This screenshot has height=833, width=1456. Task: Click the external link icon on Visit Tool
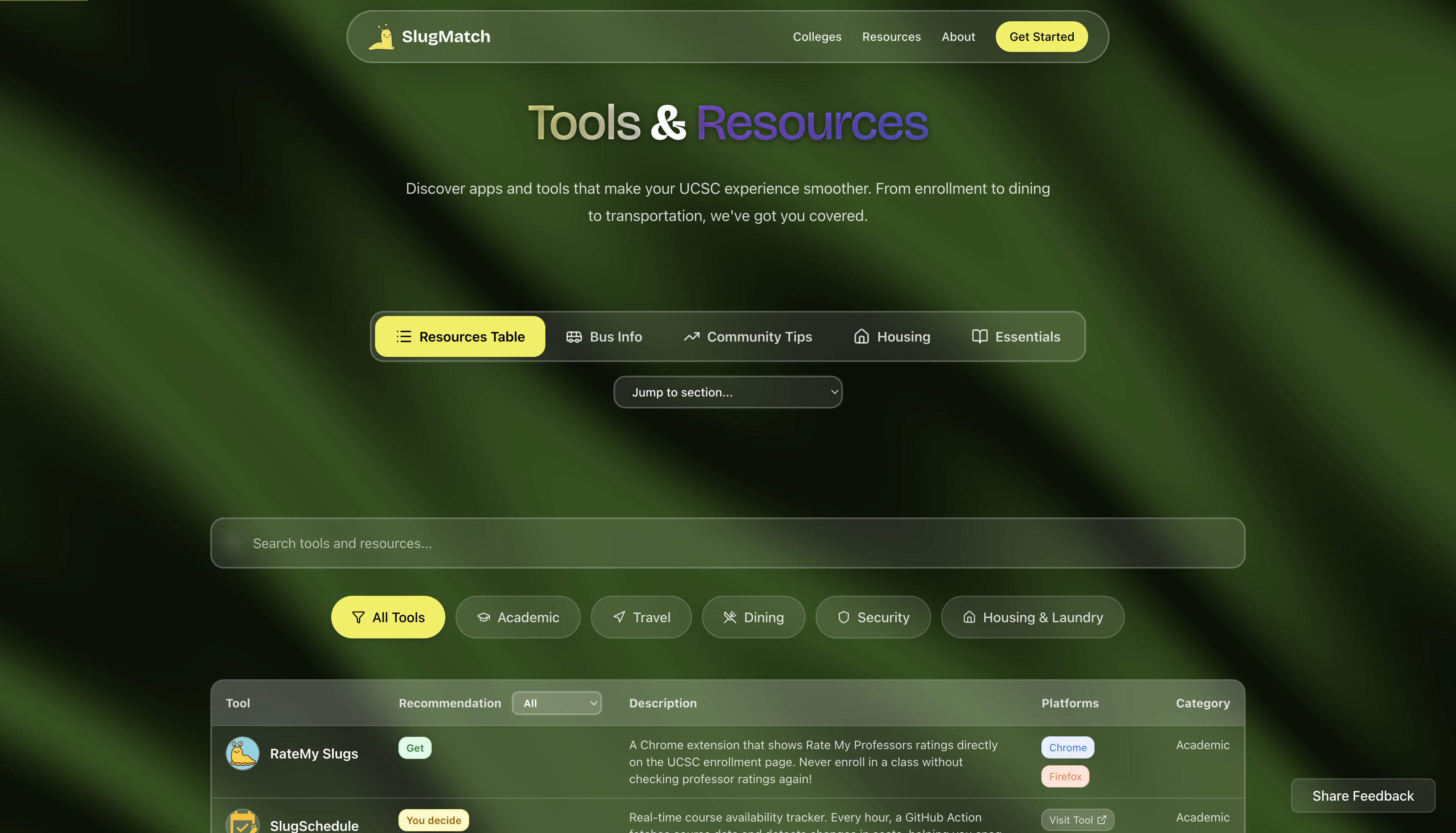(1101, 820)
